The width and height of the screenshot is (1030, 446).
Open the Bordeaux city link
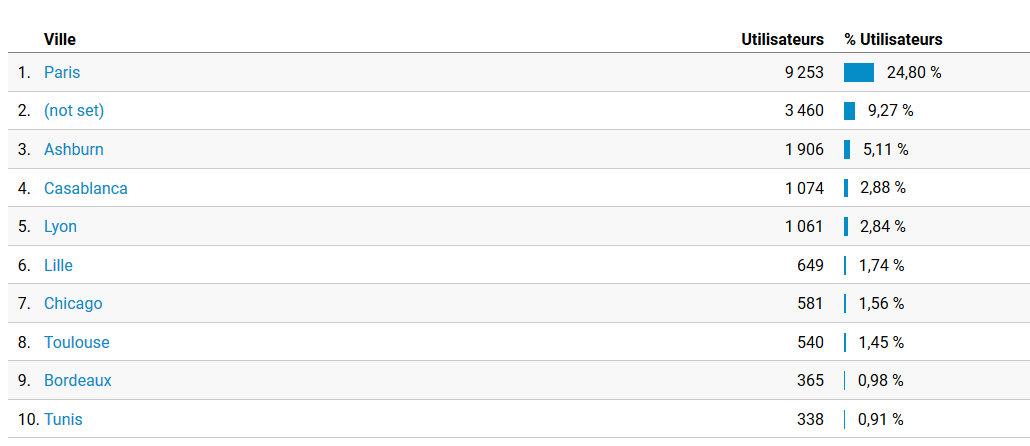78,380
